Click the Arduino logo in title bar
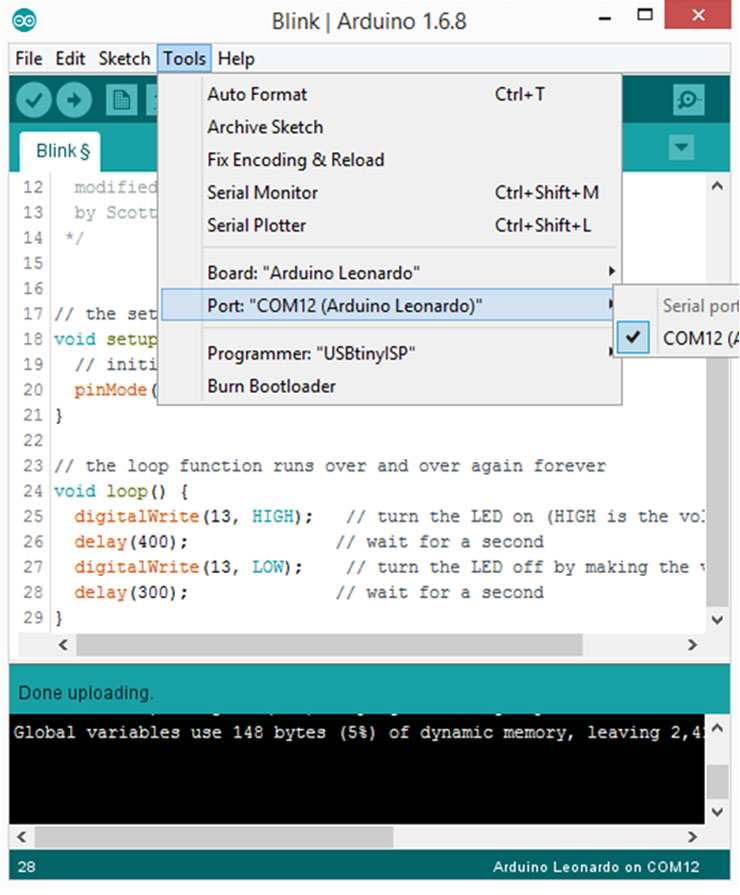 coord(25,21)
